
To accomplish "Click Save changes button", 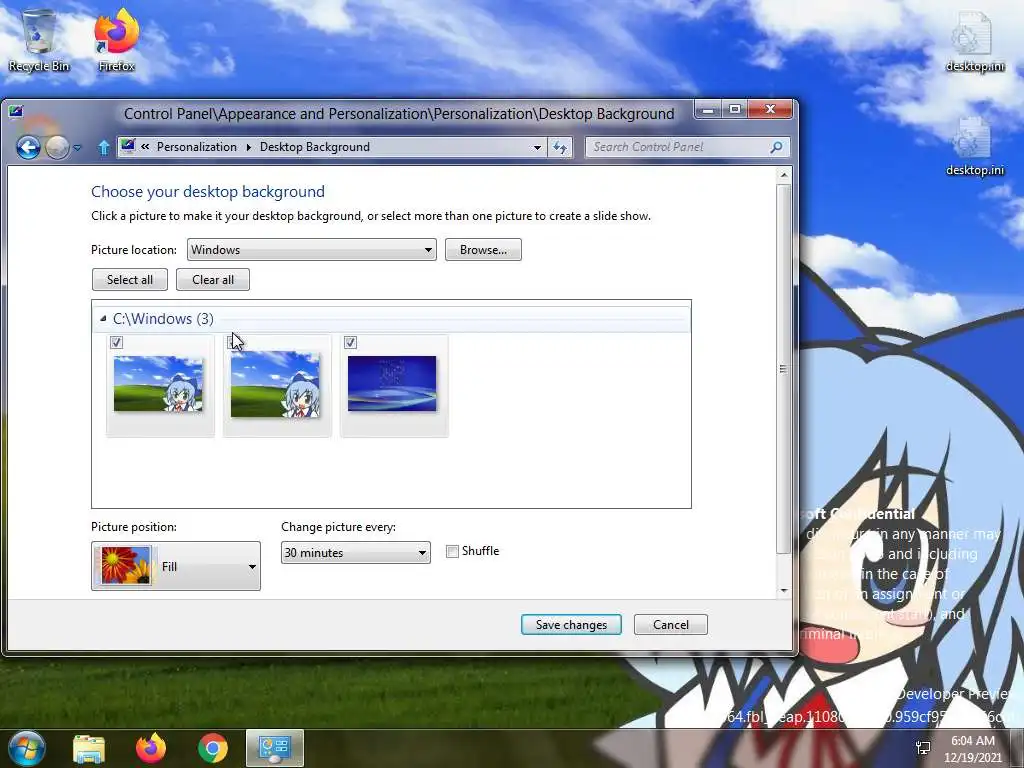I will click(571, 625).
